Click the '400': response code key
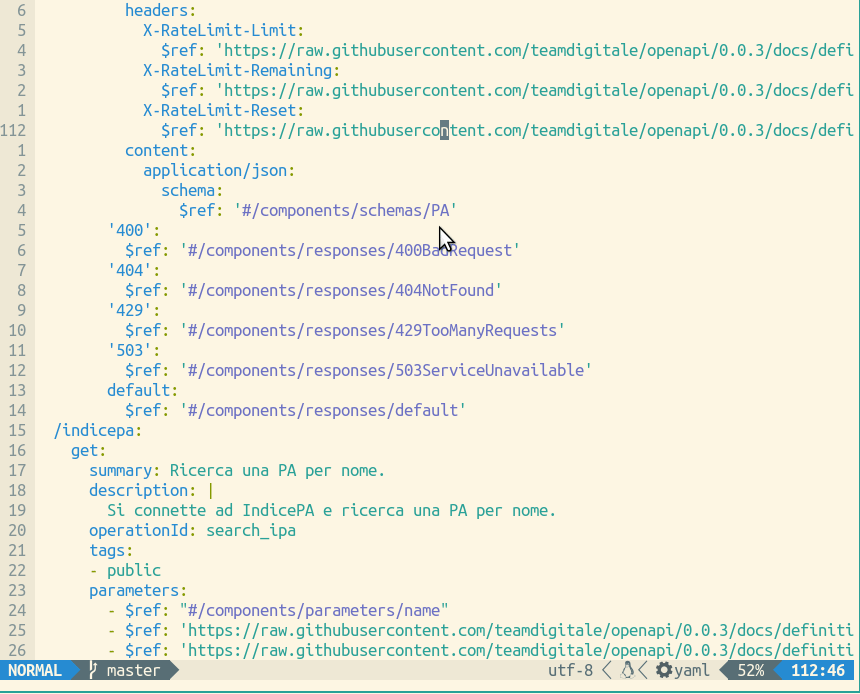Viewport: 860px width, 694px height. 133,230
